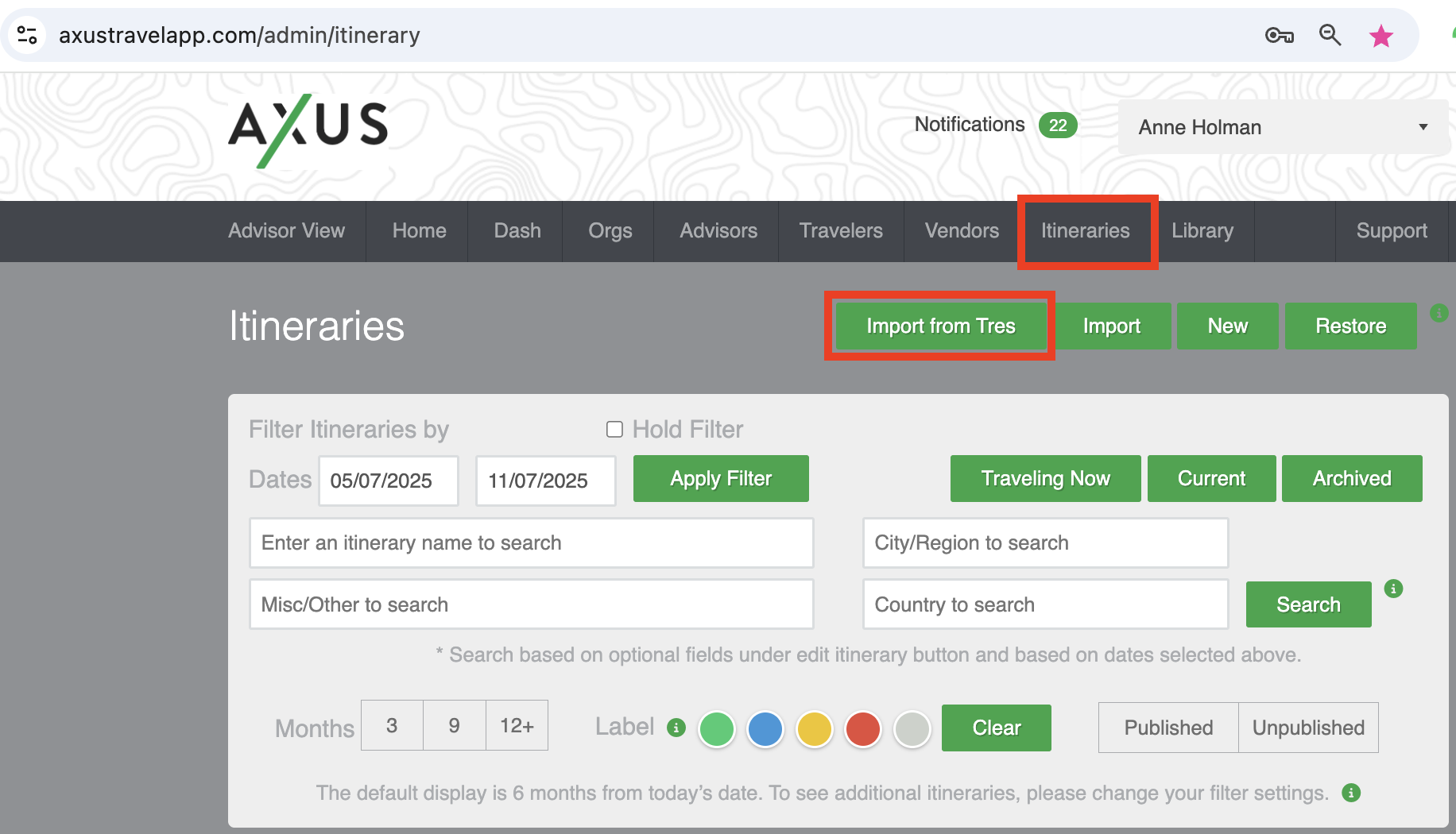Click the browser address bar URL
1456x834 pixels.
239,36
